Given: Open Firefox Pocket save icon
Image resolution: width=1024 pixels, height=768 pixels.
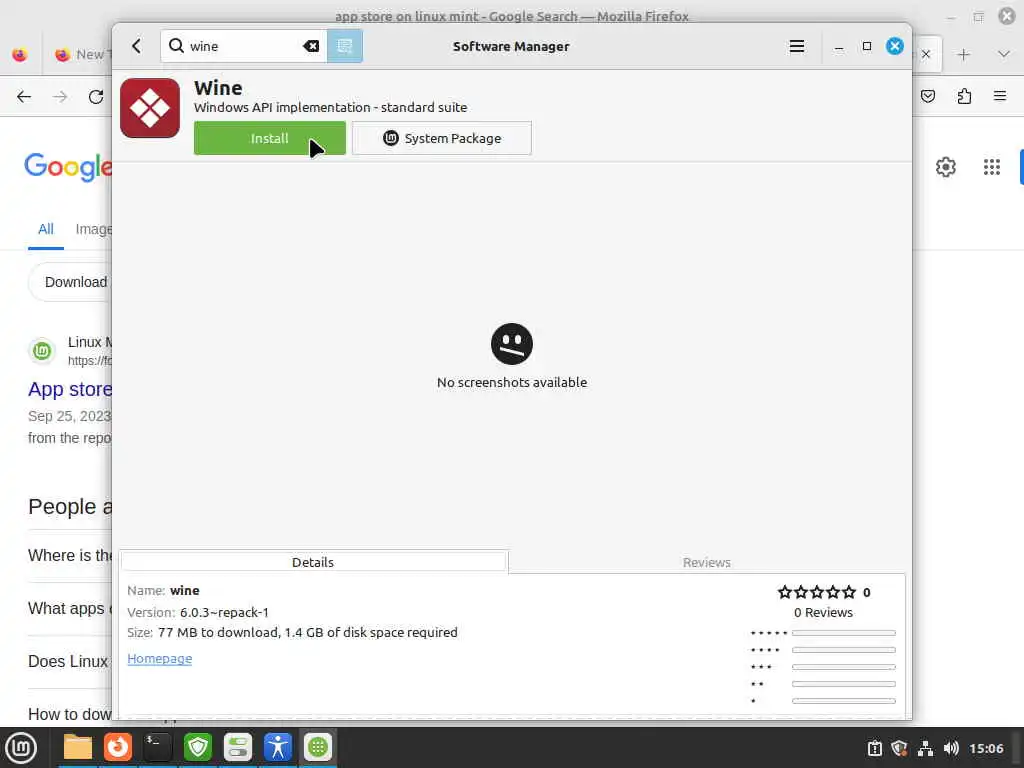Looking at the screenshot, I should [928, 97].
